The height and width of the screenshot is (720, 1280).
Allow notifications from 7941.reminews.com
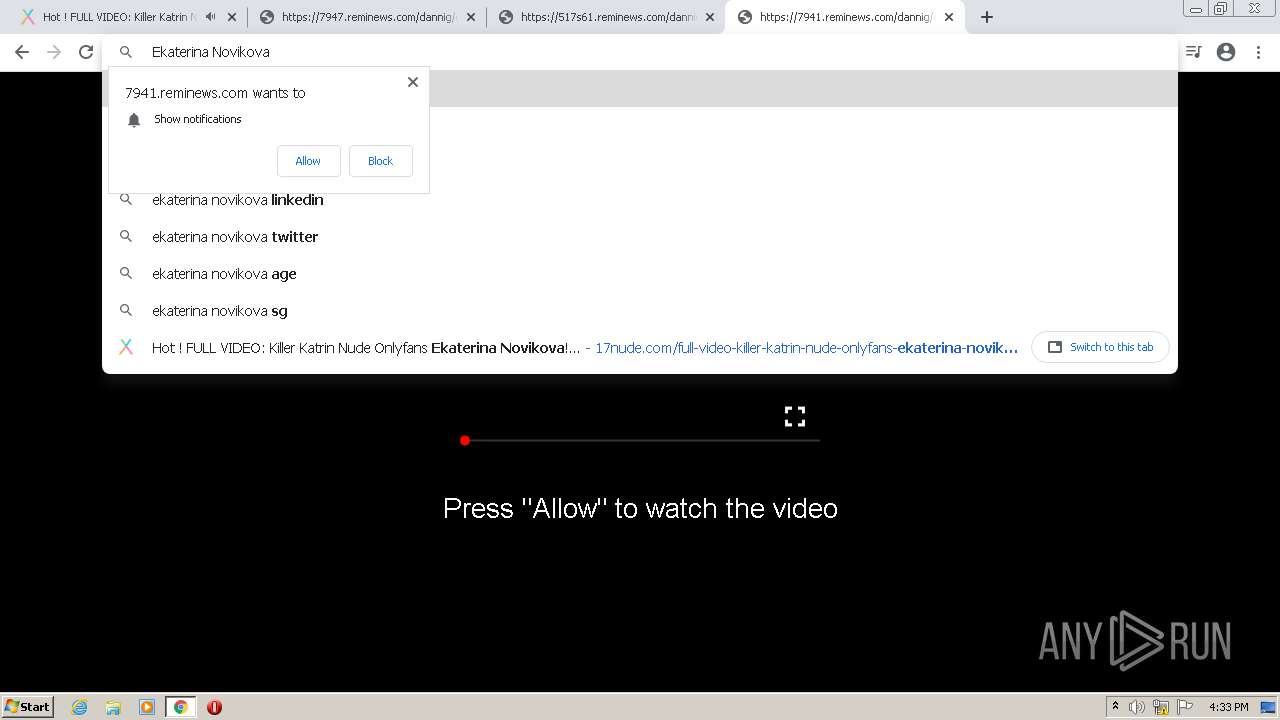308,161
